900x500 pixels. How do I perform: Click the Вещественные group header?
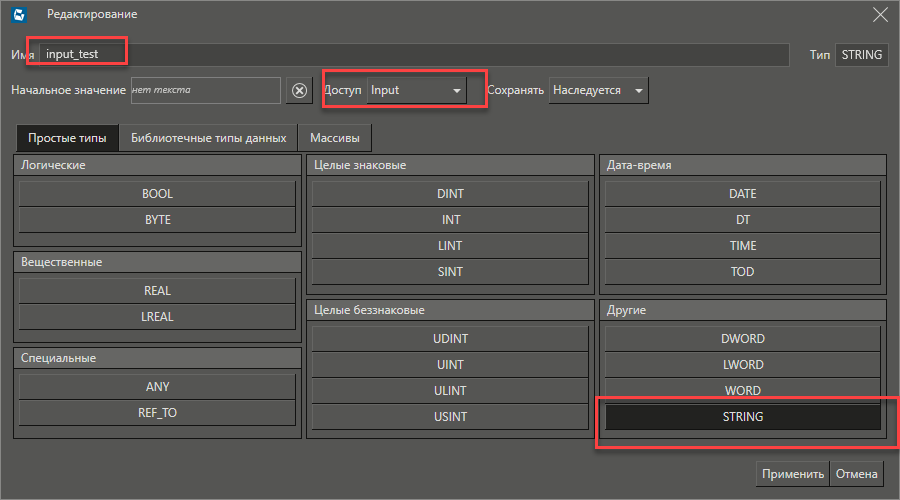(157, 262)
